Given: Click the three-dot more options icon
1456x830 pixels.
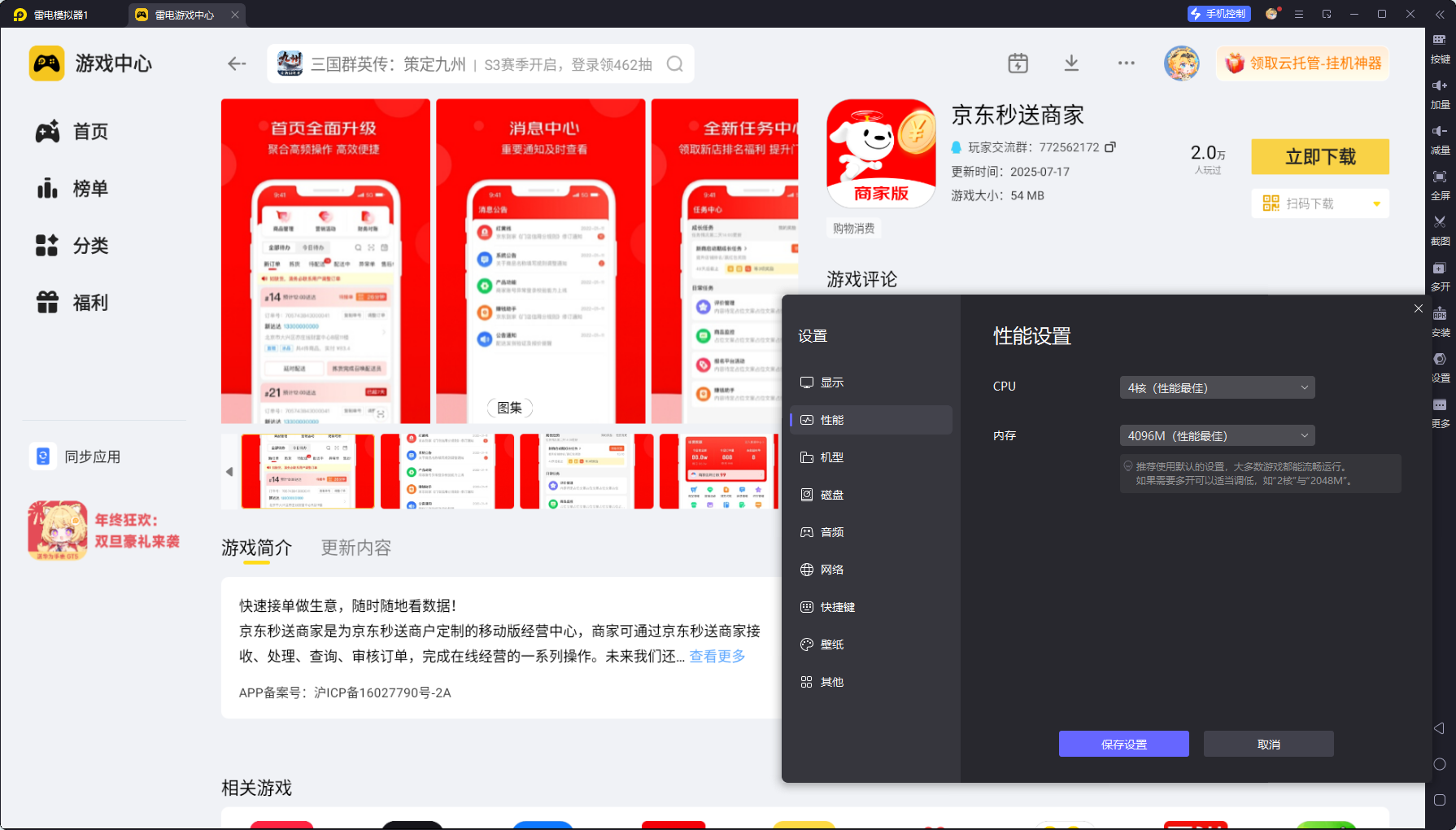Looking at the screenshot, I should 1126,63.
